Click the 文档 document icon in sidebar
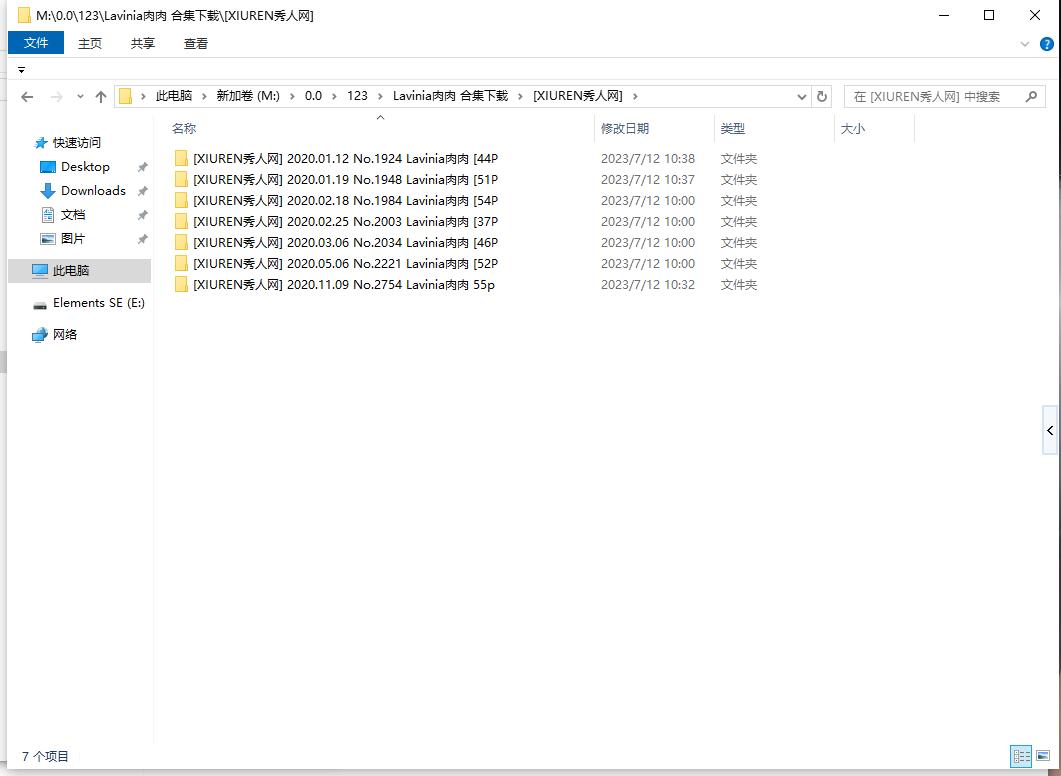Screen dimensions: 1061x776 (x=47, y=215)
